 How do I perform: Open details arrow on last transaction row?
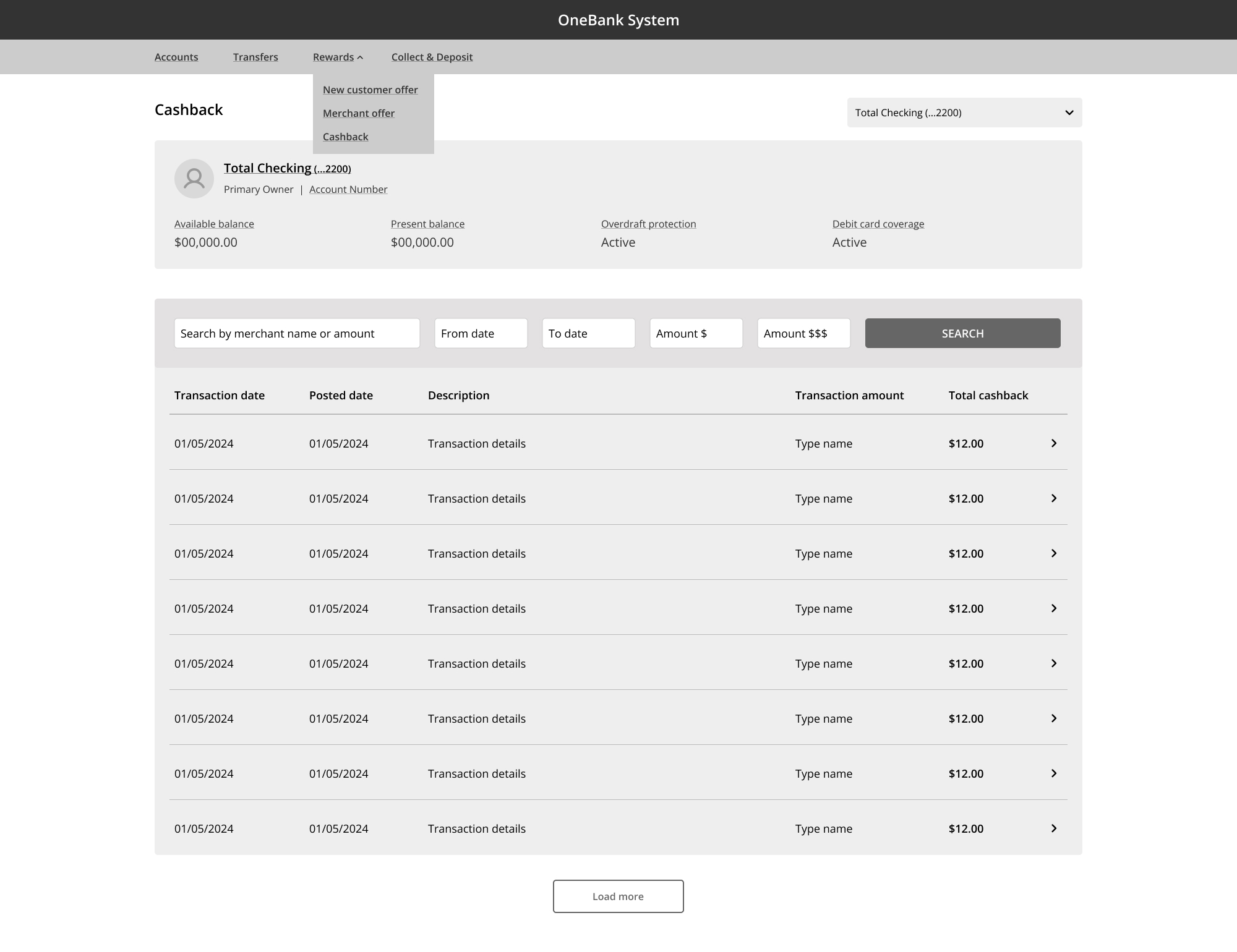tap(1054, 828)
